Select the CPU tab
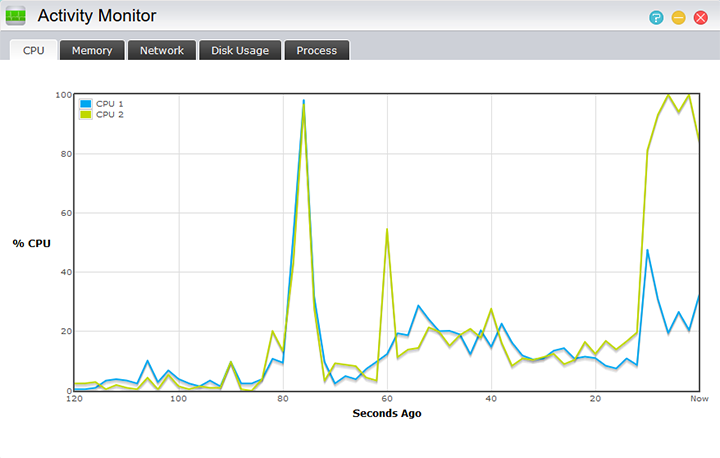Screen dimensions: 720x458 (33, 50)
